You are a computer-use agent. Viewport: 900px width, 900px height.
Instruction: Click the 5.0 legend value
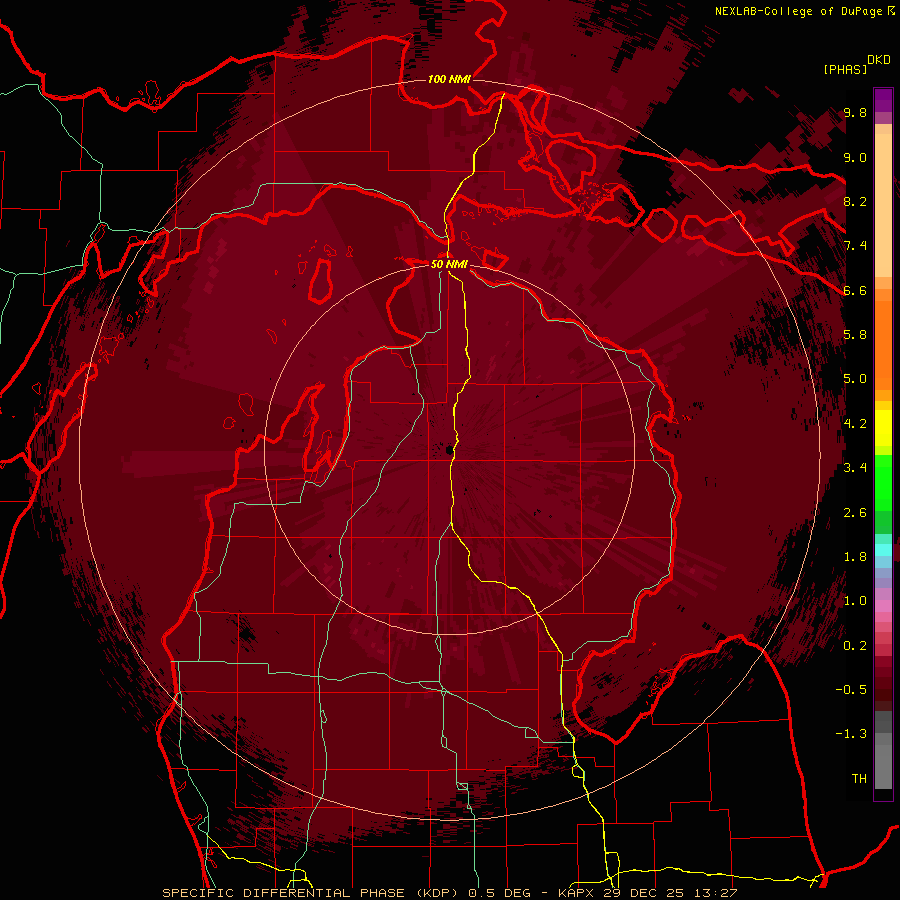coord(855,379)
